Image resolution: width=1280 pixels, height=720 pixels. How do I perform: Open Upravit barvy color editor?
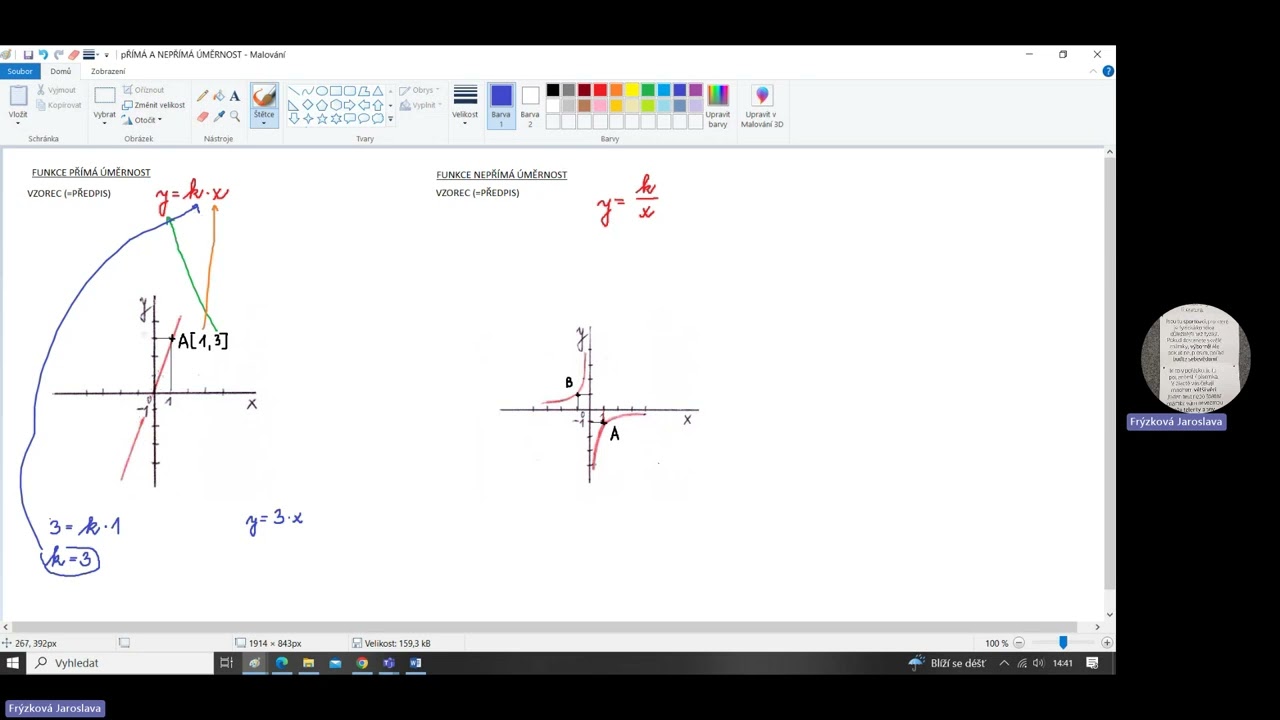click(x=718, y=107)
